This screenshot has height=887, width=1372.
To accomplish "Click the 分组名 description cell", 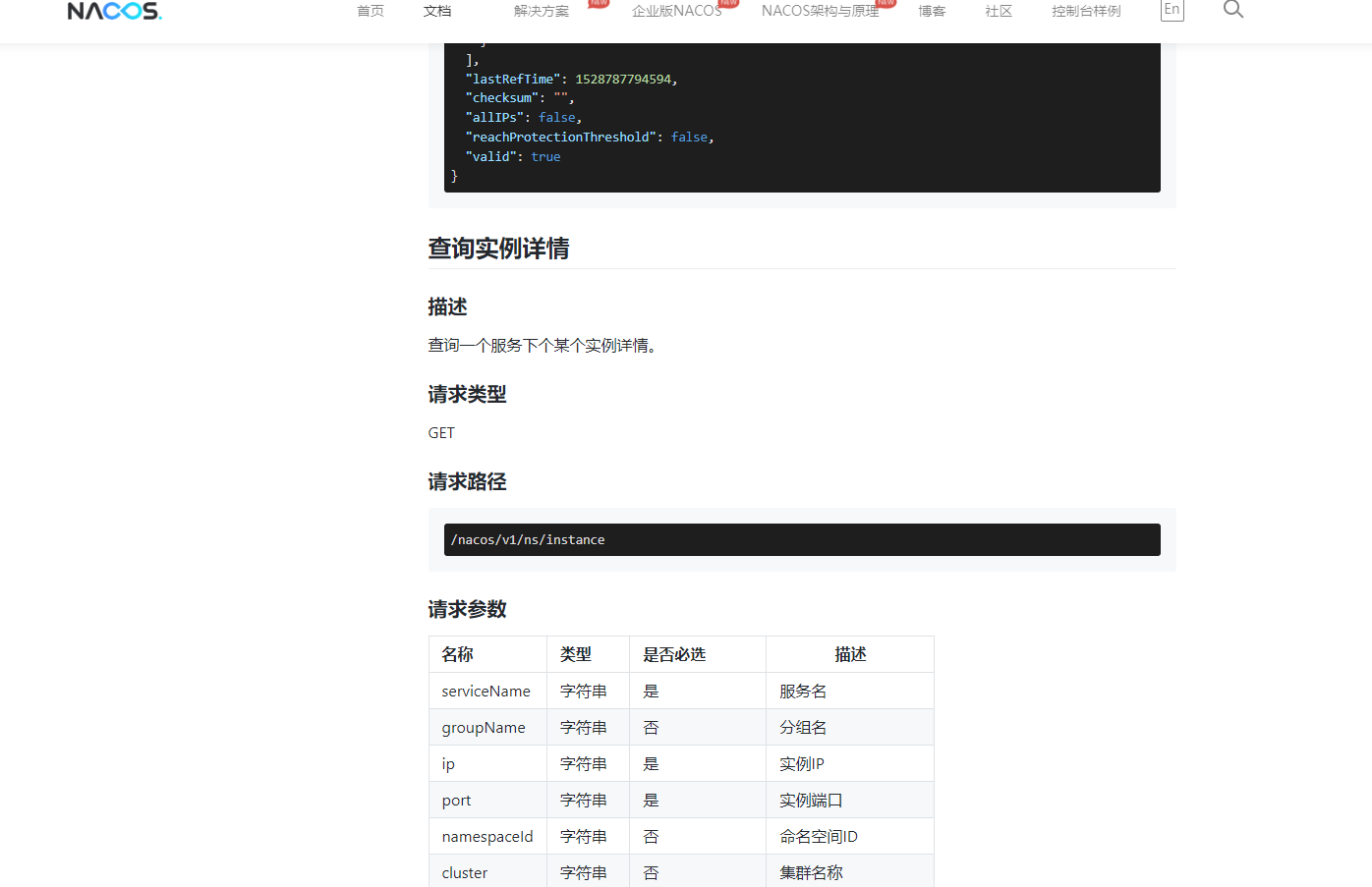I will pos(850,727).
